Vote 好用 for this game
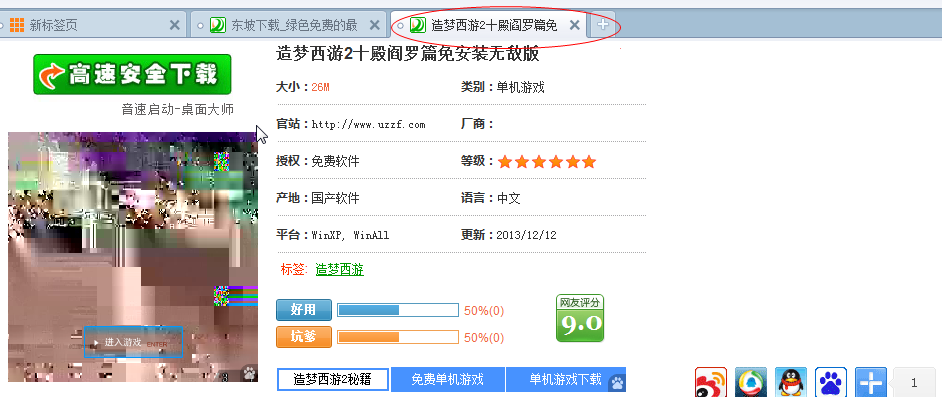 click(303, 310)
